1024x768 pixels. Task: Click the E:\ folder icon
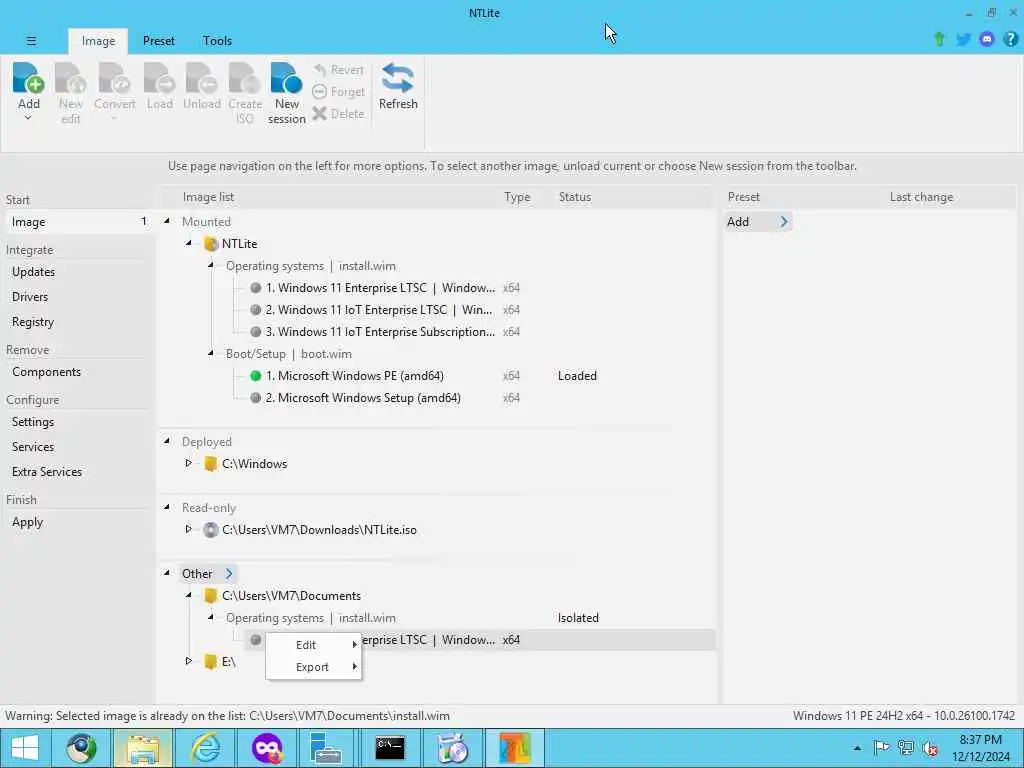[x=210, y=662]
